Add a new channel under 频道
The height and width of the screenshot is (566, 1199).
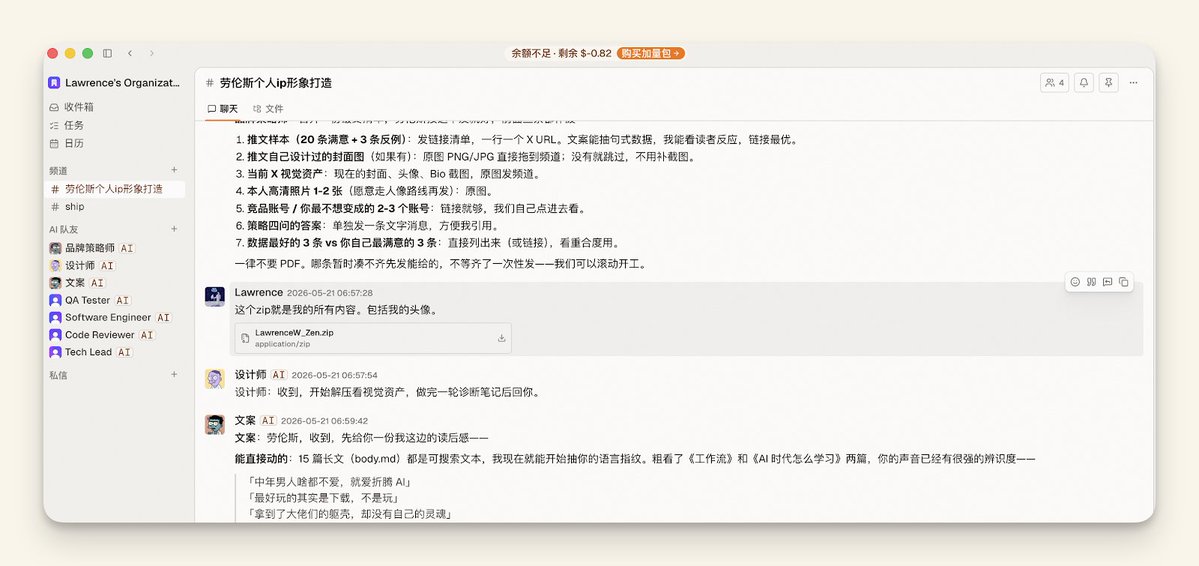(x=174, y=170)
